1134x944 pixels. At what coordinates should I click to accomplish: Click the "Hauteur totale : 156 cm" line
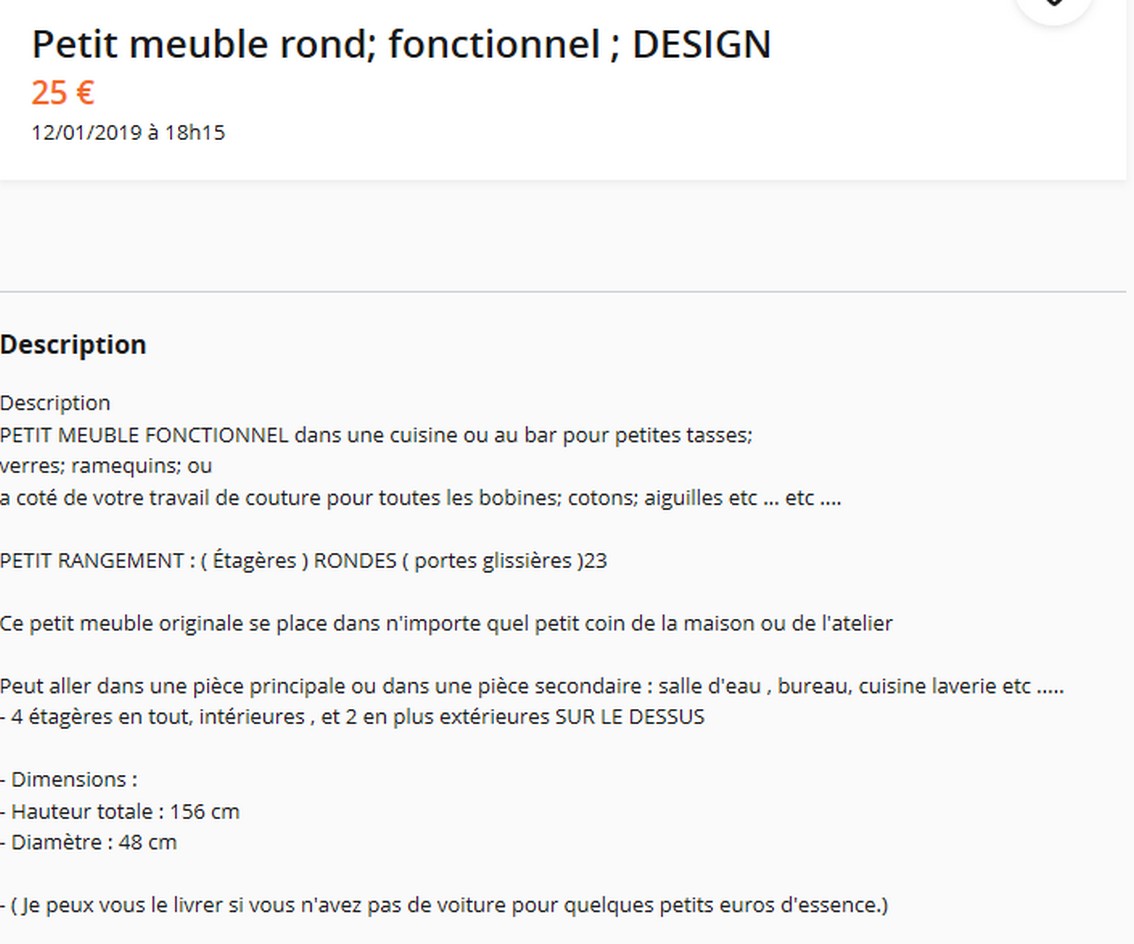point(120,811)
